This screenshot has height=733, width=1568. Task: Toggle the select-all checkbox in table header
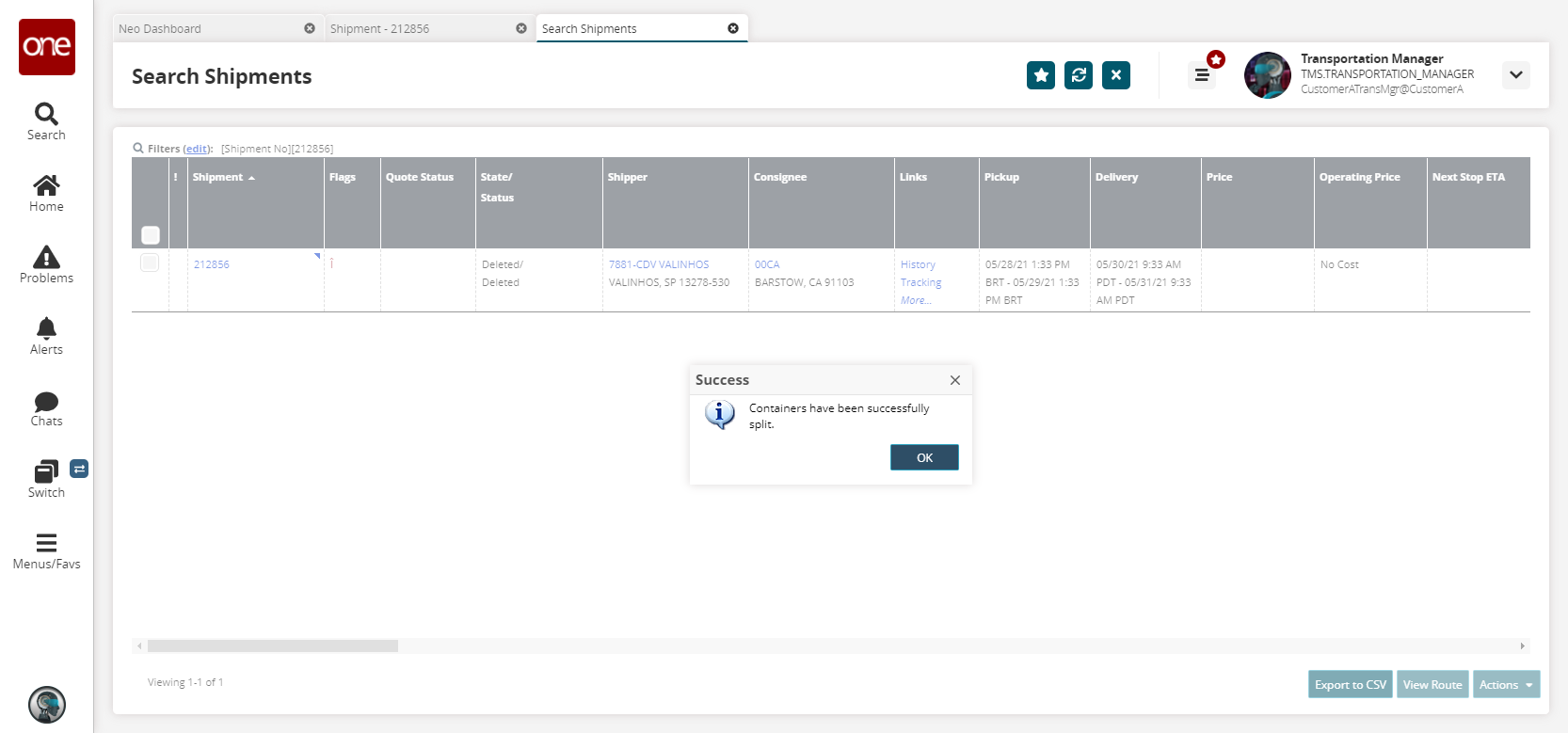click(x=151, y=235)
